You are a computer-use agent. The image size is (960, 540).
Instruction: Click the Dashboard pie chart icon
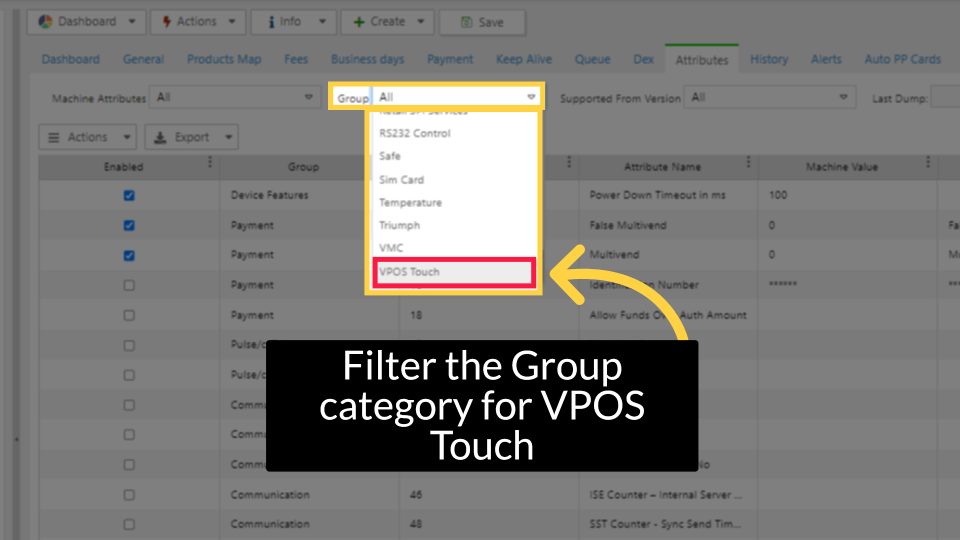point(45,21)
